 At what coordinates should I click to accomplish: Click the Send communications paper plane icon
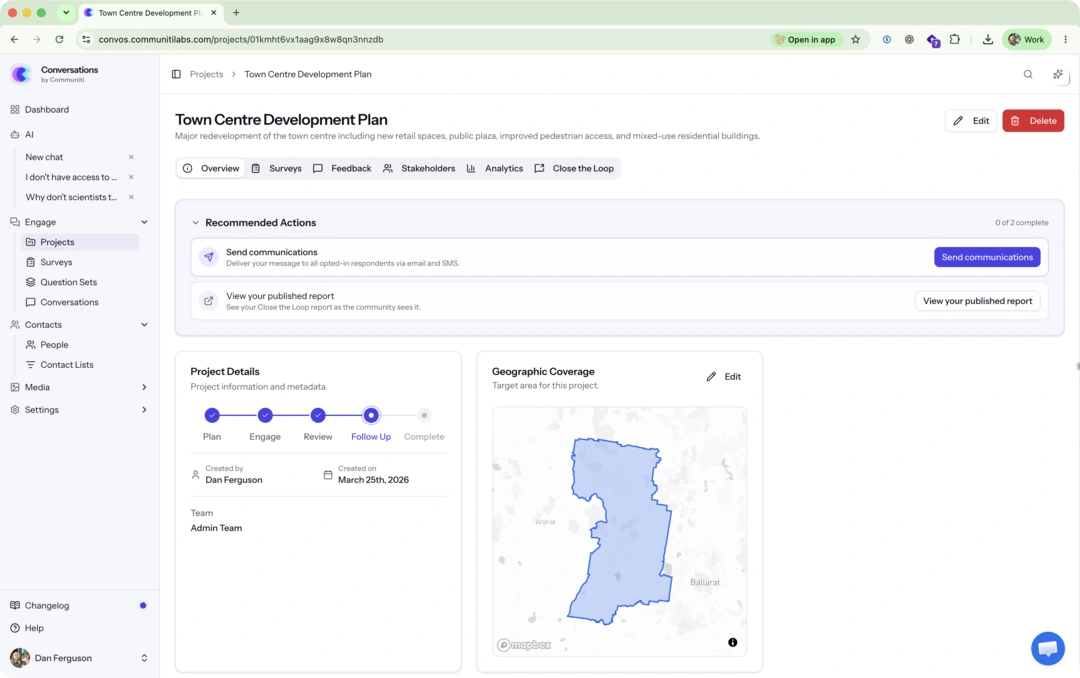(209, 257)
